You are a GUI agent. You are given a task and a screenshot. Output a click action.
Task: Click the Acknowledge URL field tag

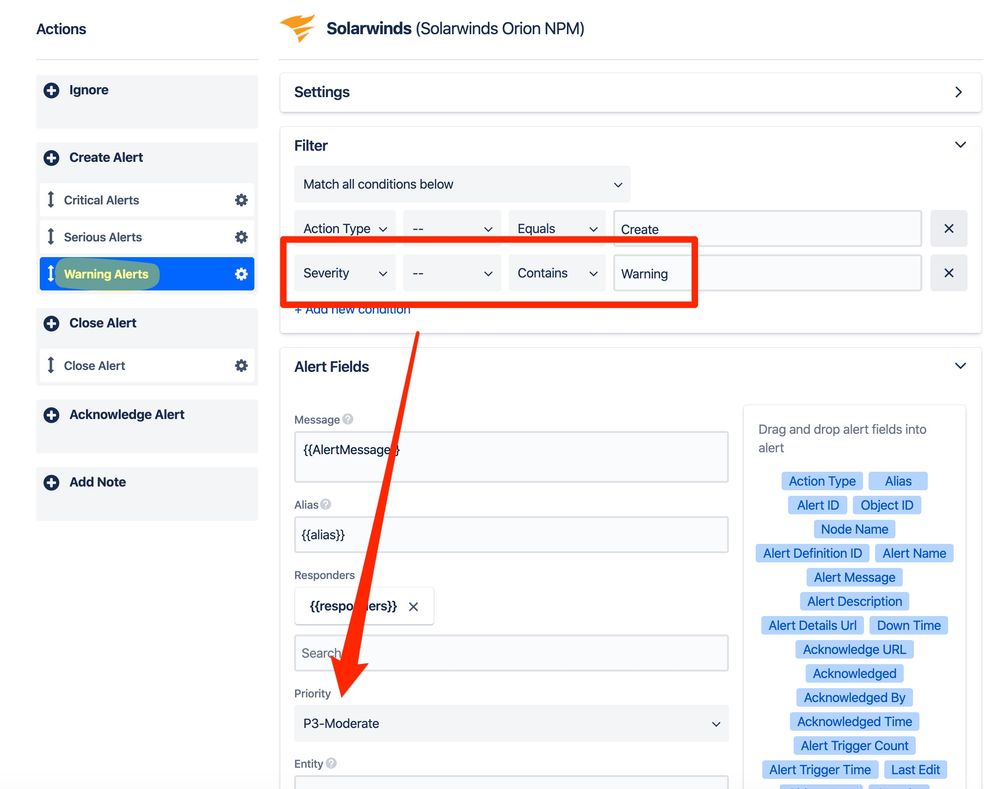tap(854, 650)
